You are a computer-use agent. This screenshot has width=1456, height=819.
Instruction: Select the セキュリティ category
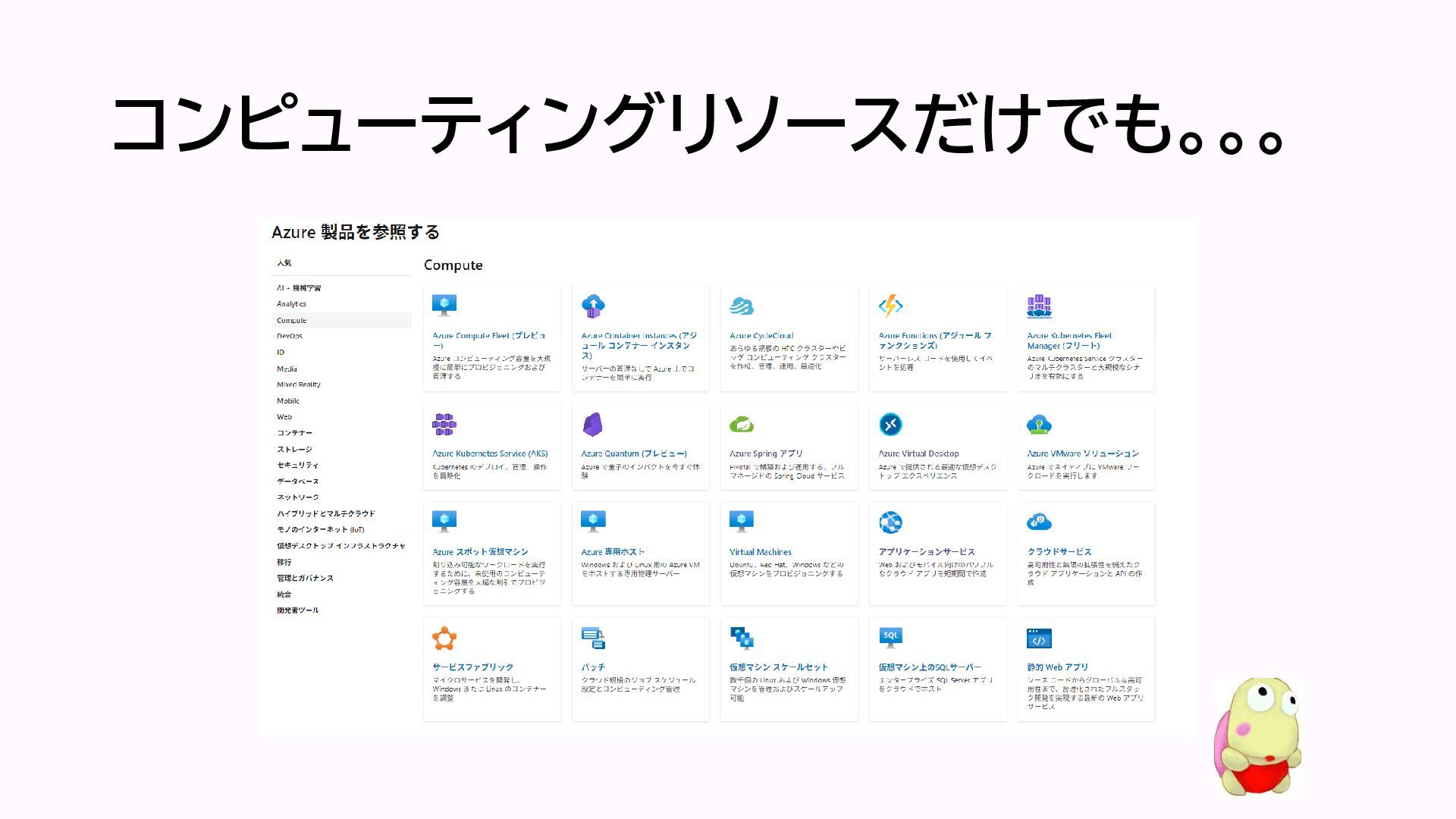pyautogui.click(x=297, y=466)
